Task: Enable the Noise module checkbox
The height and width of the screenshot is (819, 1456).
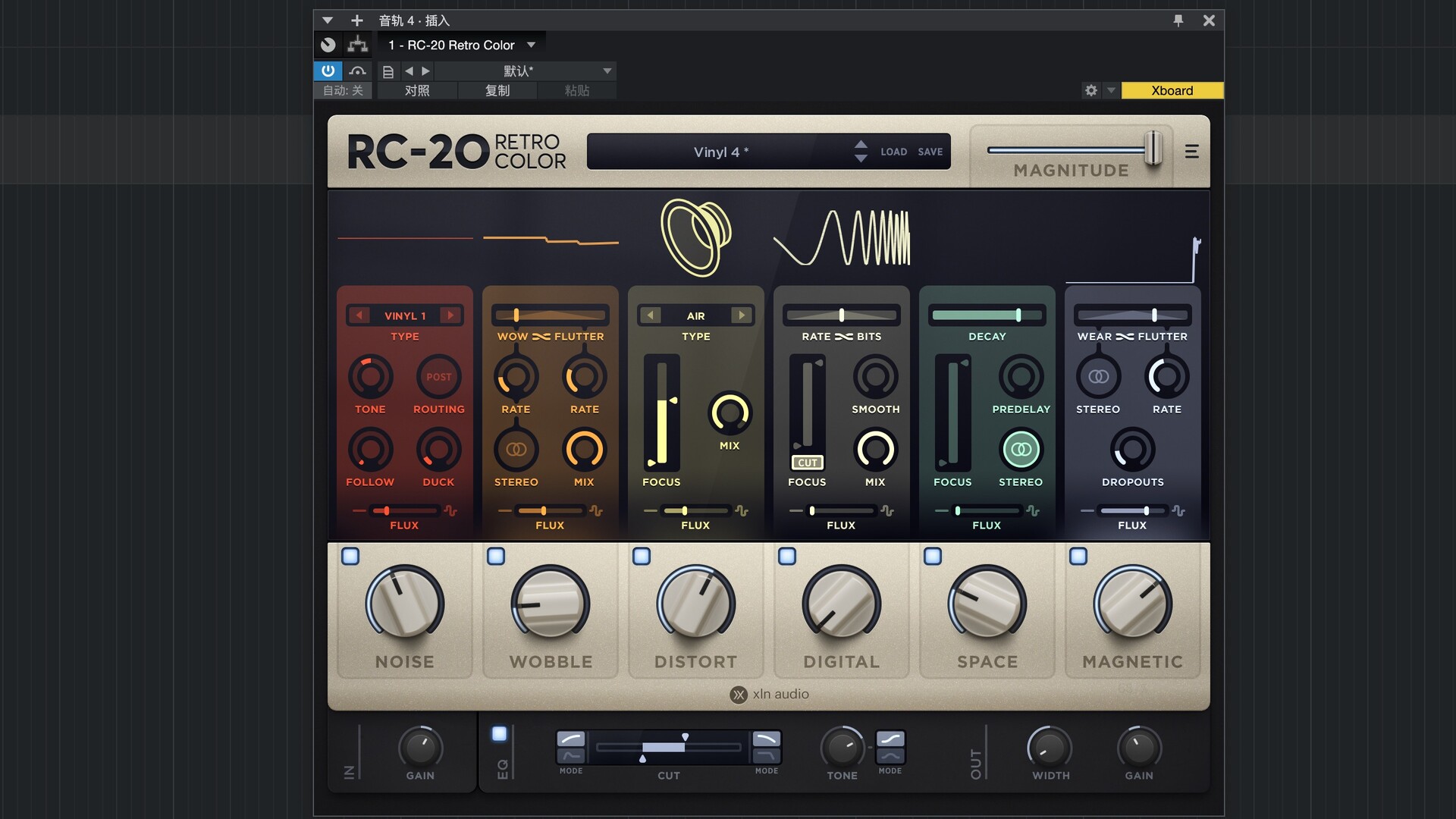Action: click(x=350, y=556)
